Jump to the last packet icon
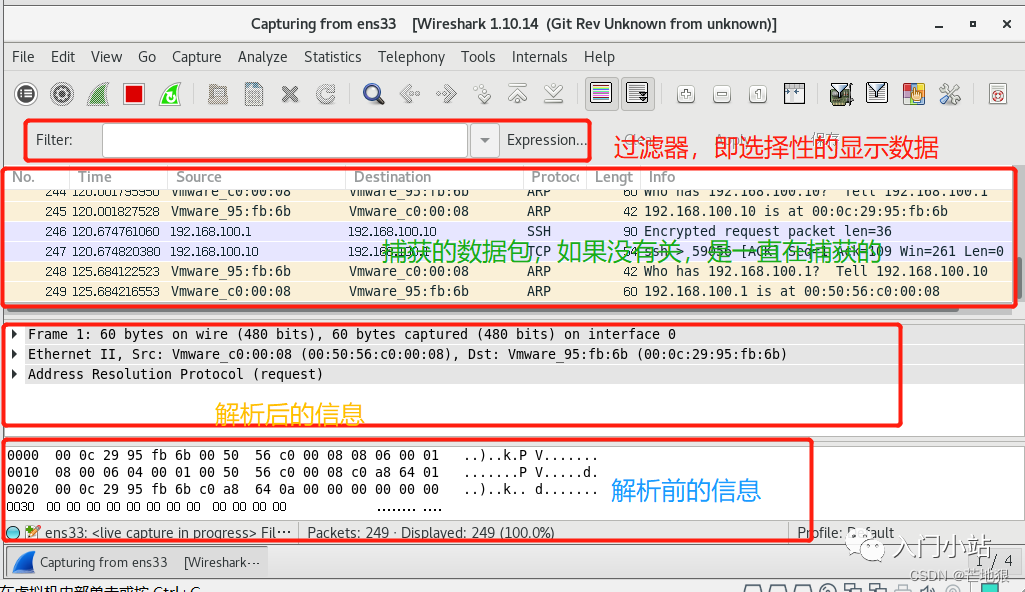The image size is (1025, 592). click(554, 95)
